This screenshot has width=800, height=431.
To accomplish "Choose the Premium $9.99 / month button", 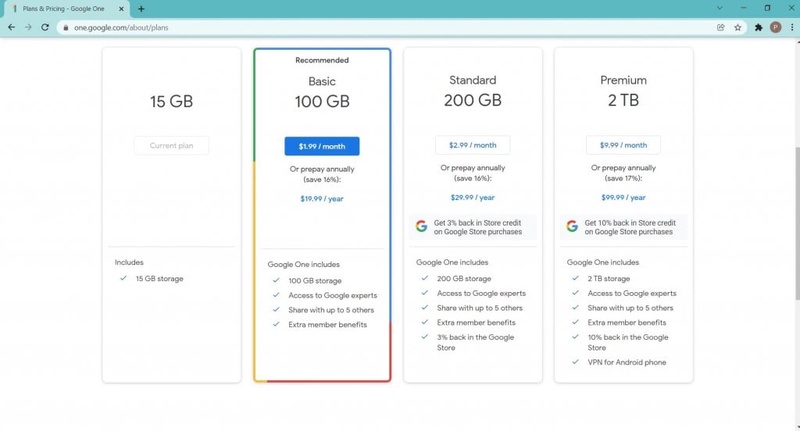I will 623,145.
